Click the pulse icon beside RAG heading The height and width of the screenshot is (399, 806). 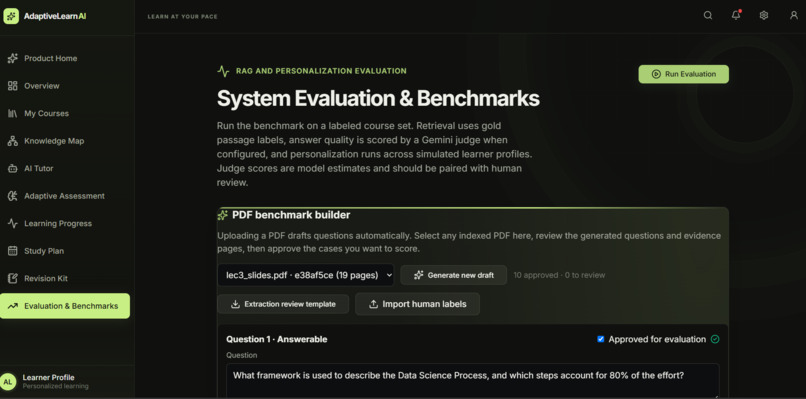pos(223,71)
